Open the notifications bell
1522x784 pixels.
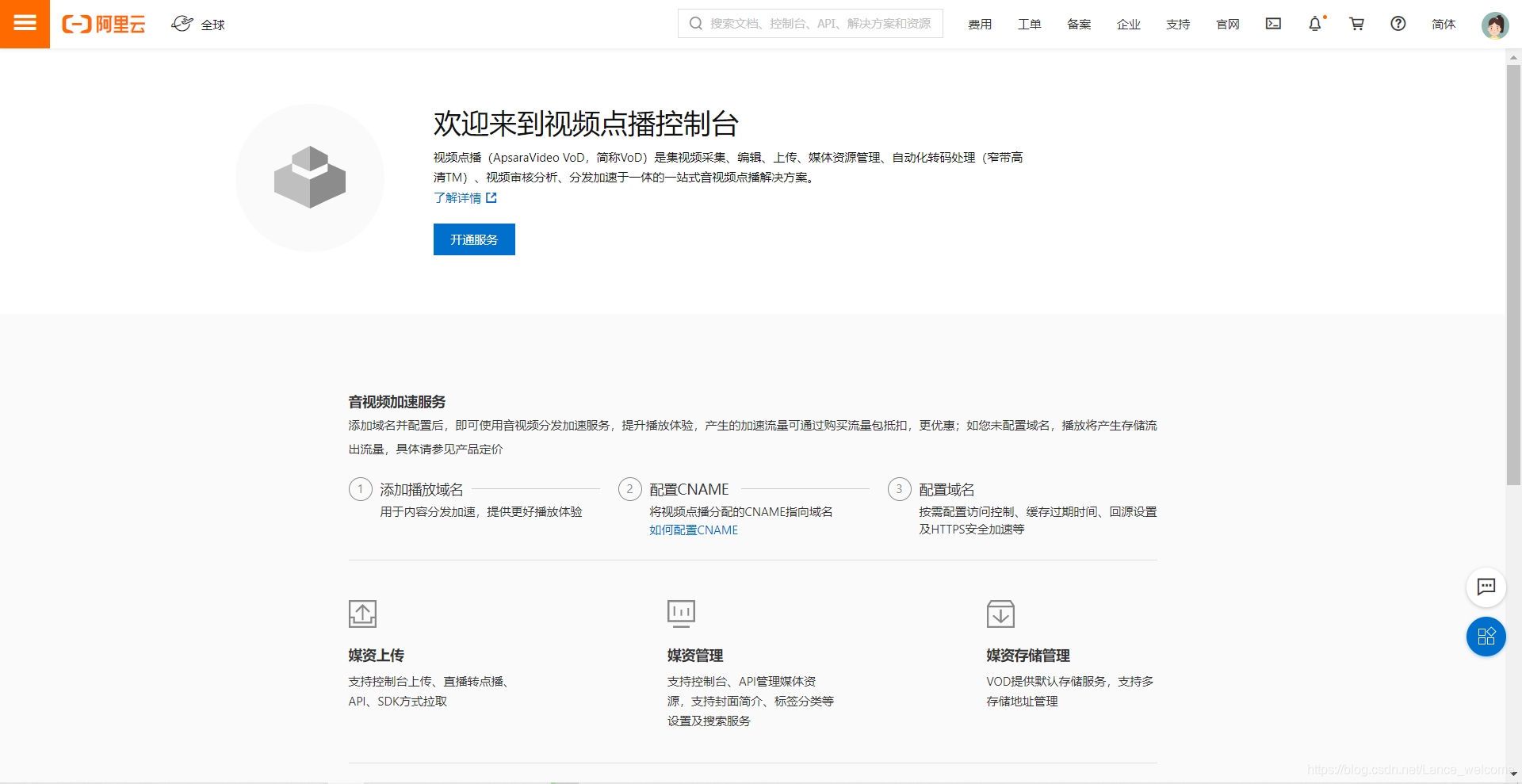[x=1315, y=24]
